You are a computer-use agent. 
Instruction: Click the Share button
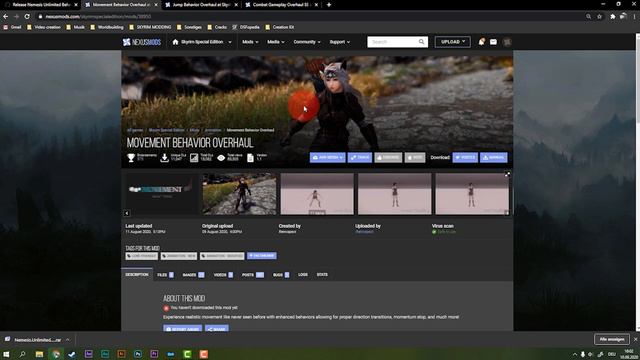(x=217, y=329)
